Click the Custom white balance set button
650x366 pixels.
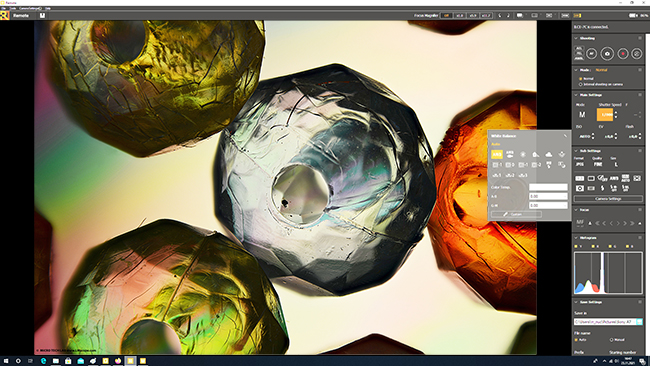[x=516, y=214]
